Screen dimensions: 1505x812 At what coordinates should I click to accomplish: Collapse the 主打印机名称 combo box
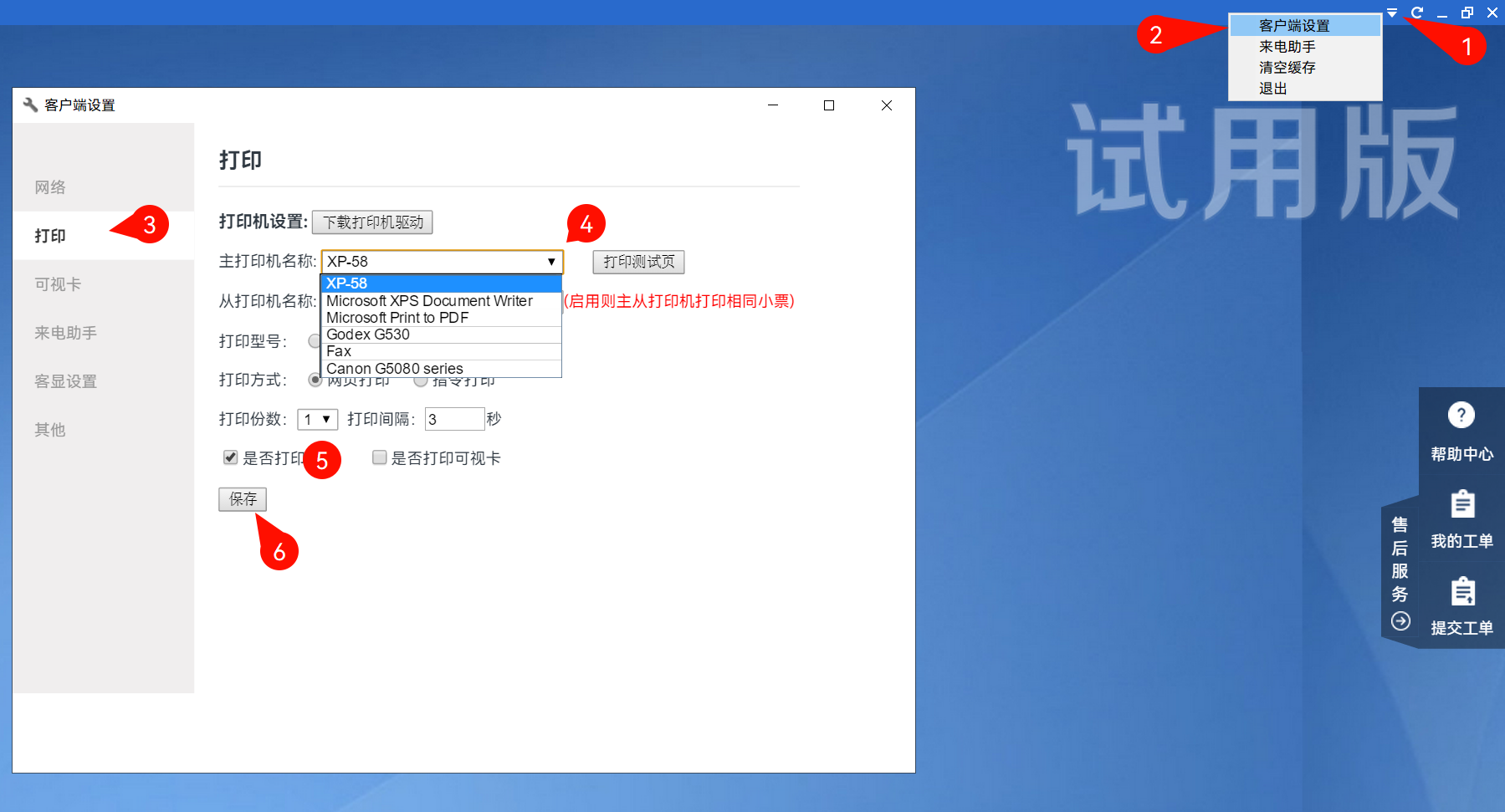[551, 262]
